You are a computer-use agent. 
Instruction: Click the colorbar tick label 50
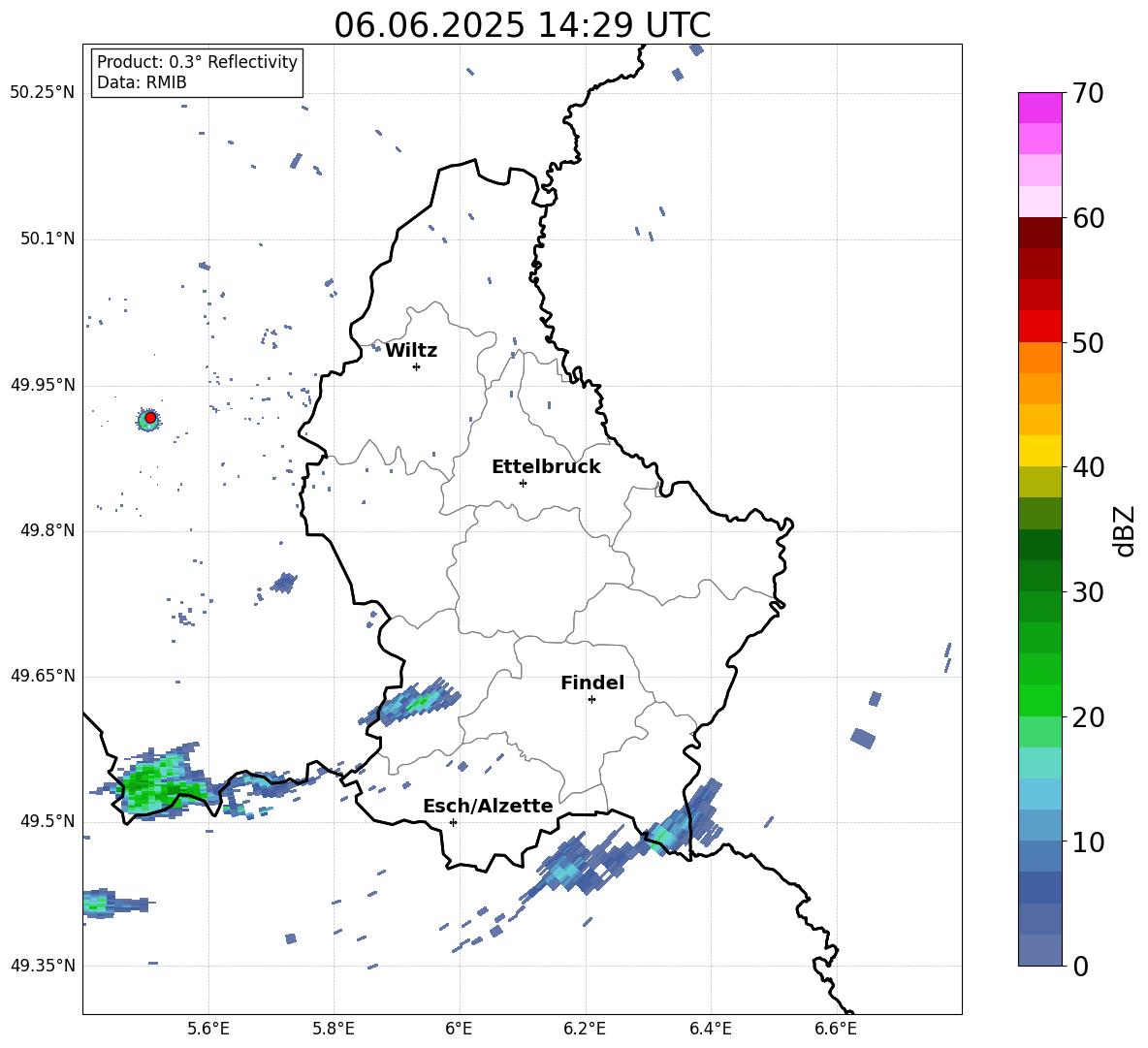[1088, 342]
